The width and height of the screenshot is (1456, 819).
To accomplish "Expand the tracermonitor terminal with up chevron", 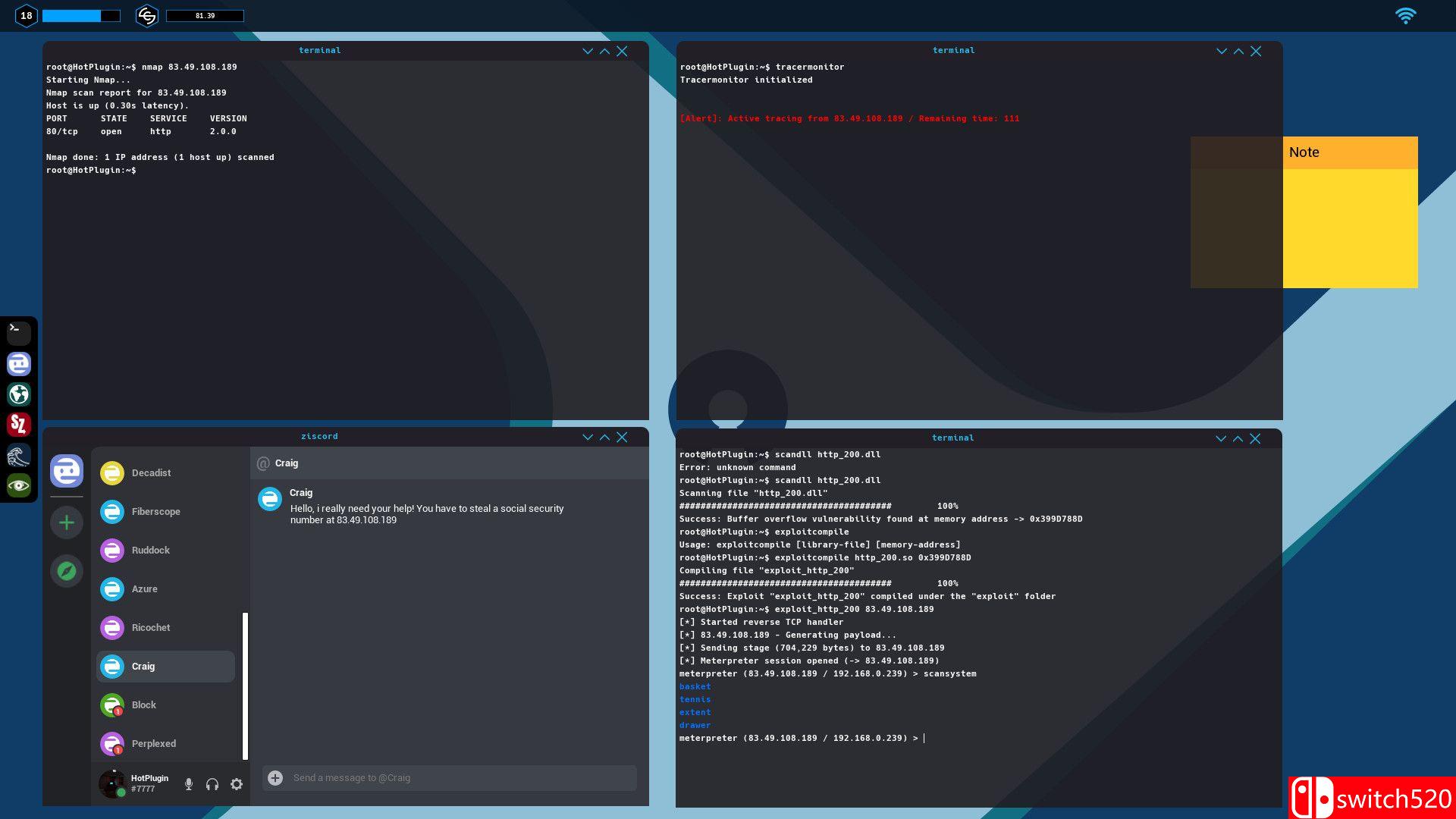I will [1238, 51].
